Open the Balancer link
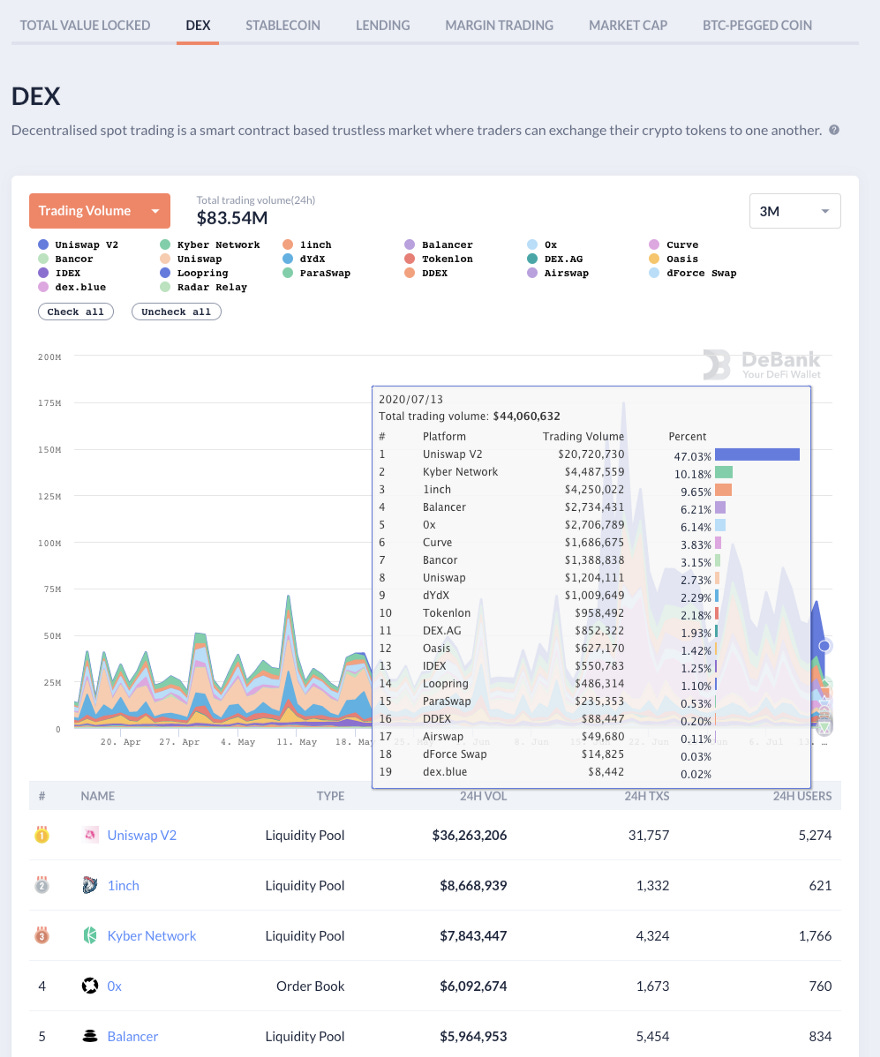 coord(133,1036)
